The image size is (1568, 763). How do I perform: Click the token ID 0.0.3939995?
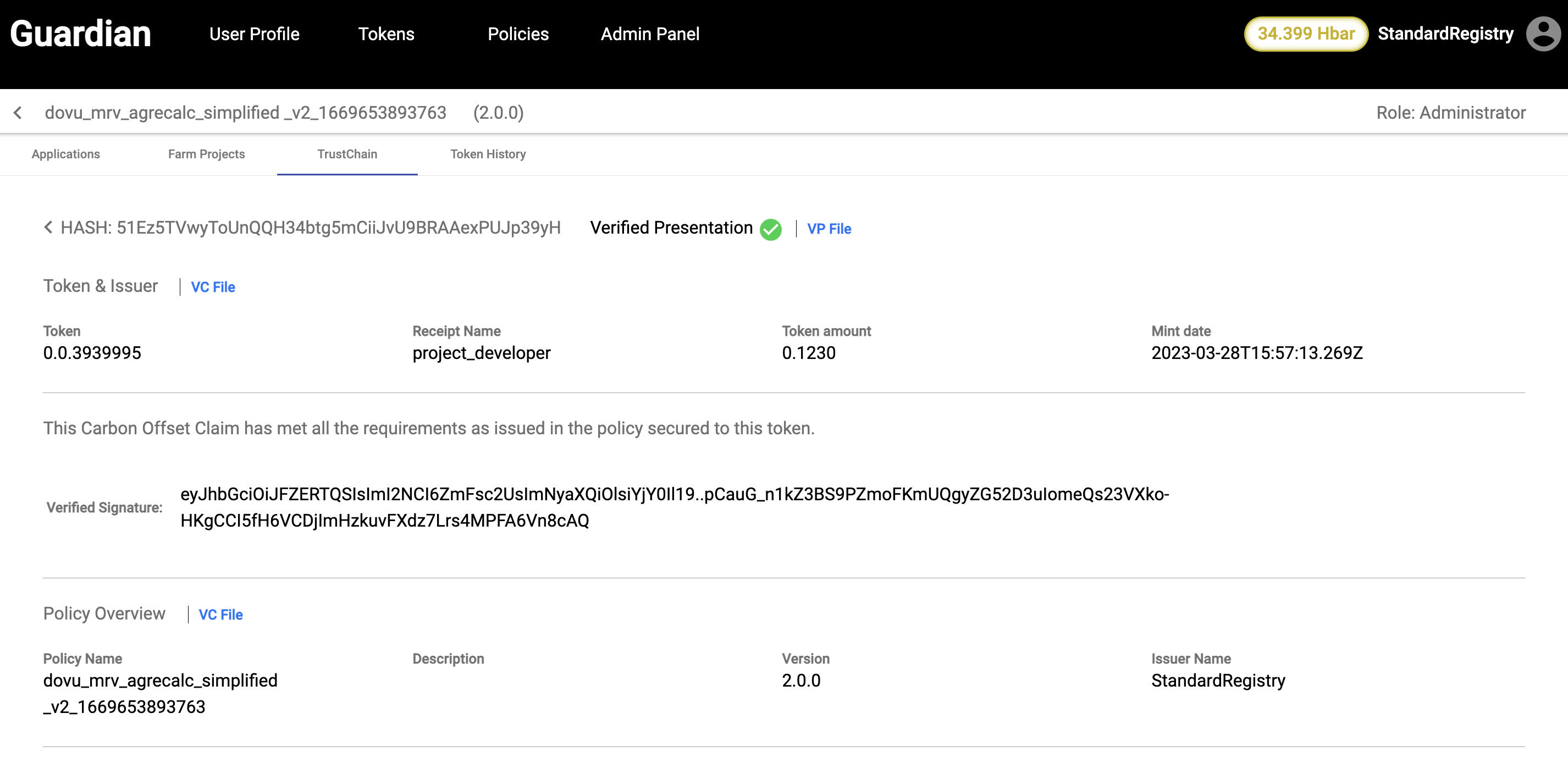(92, 353)
